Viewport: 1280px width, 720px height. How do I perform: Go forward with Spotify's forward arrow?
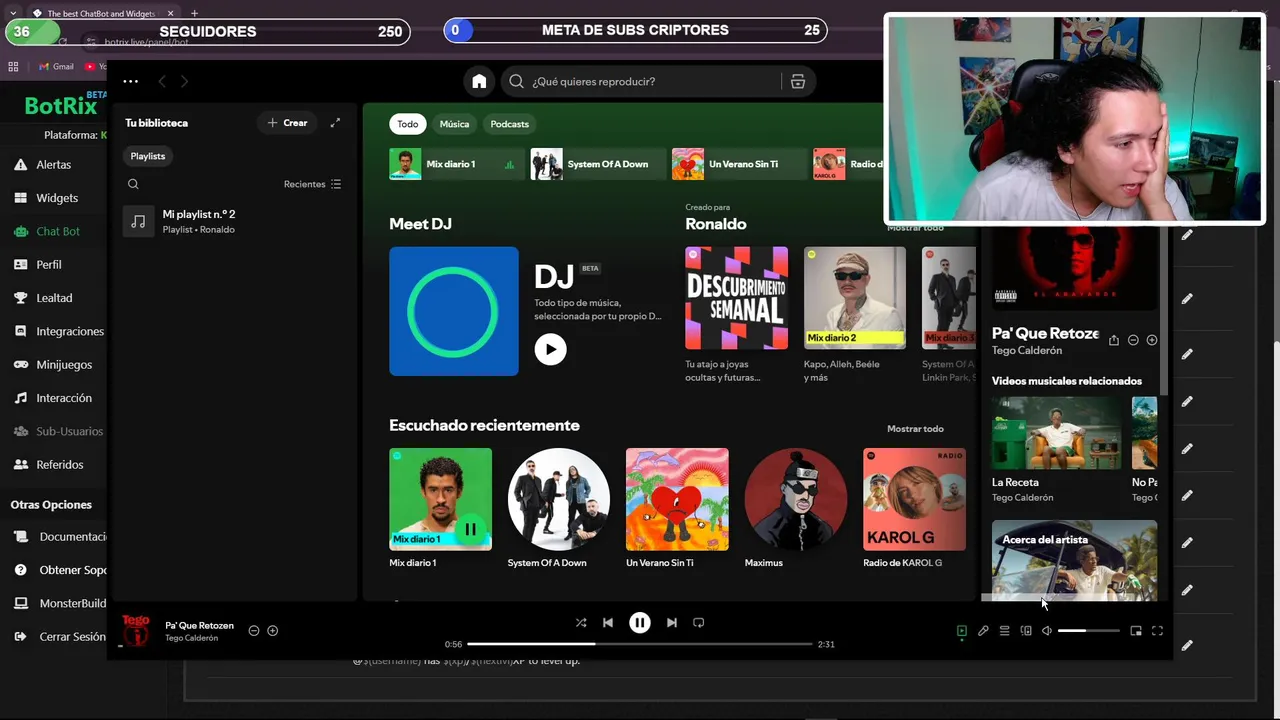point(184,81)
